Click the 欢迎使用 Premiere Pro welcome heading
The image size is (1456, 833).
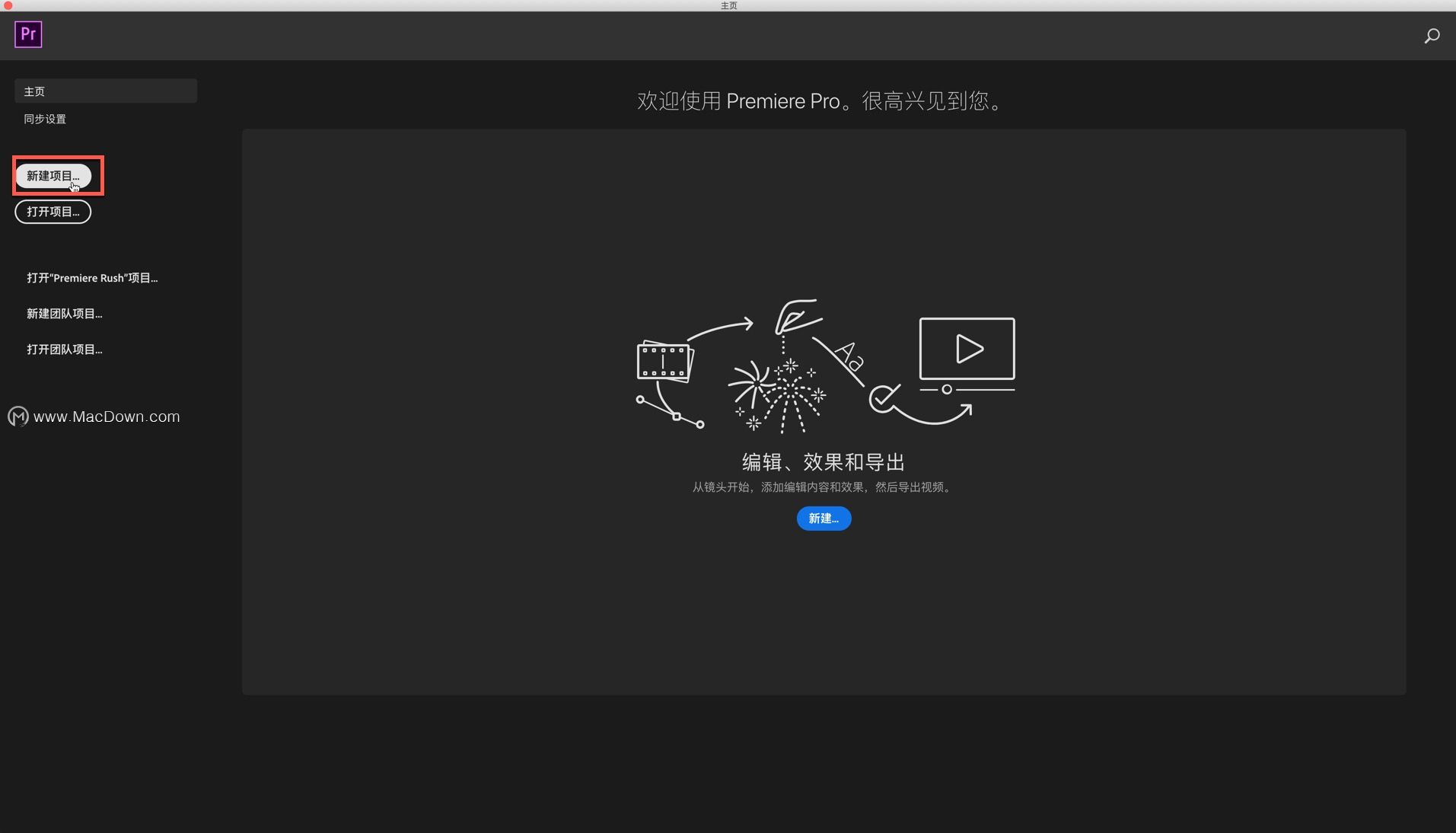(820, 101)
